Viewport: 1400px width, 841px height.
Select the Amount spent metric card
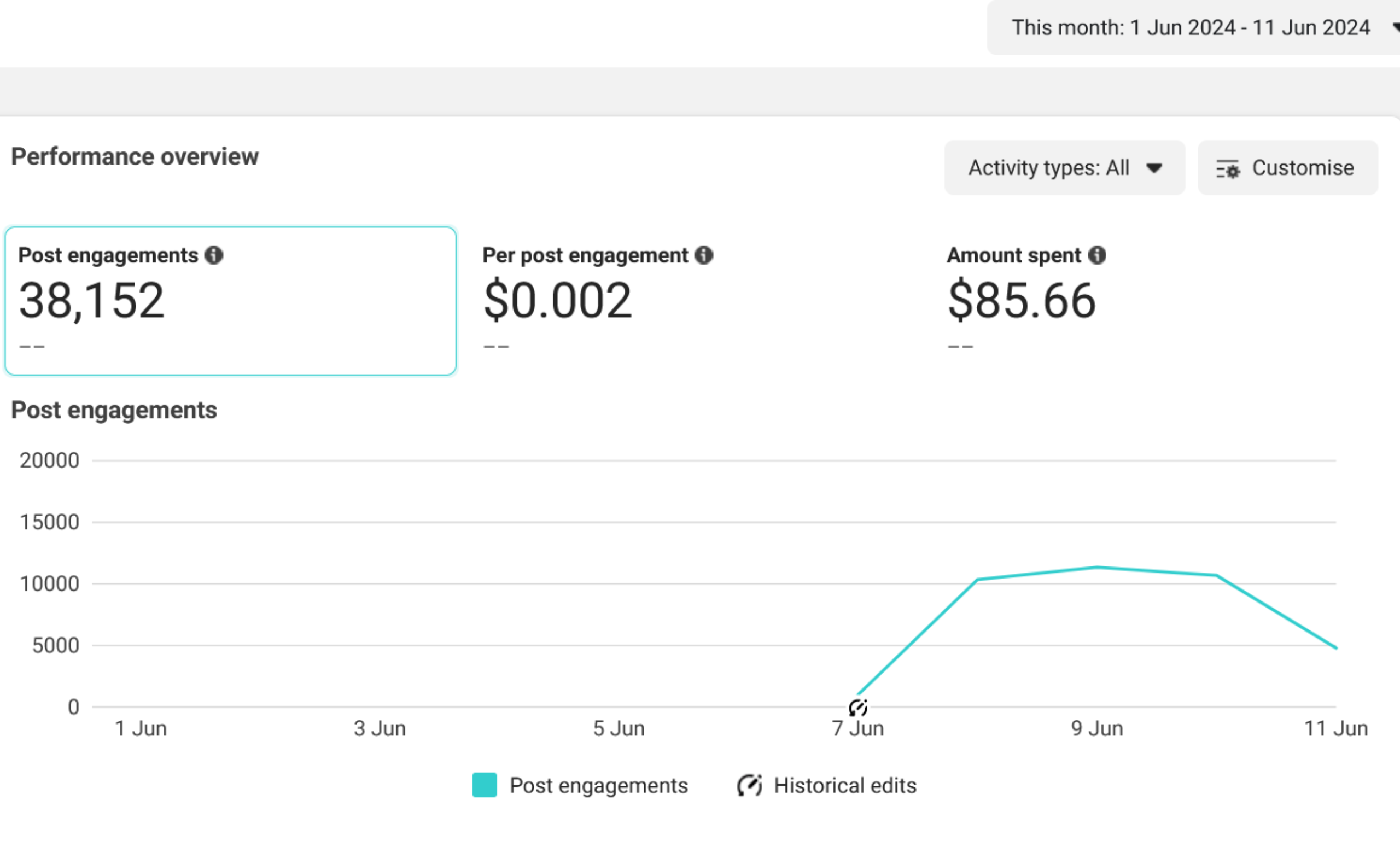tap(1159, 301)
